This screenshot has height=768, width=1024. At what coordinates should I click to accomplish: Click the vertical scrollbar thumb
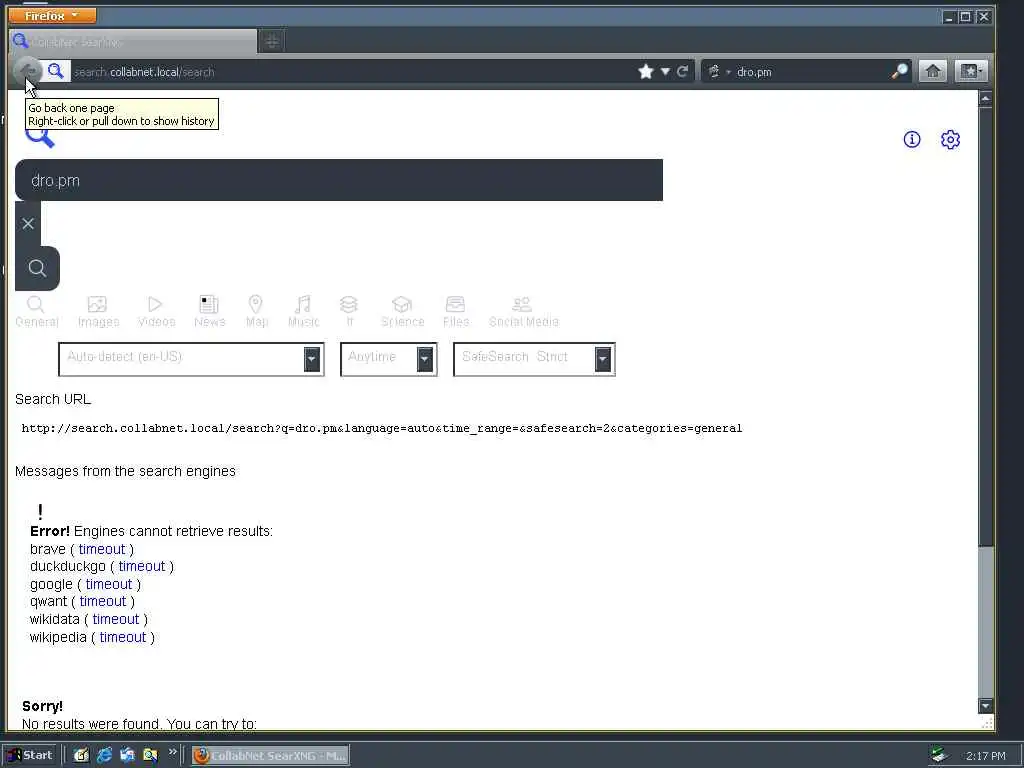coord(985,327)
